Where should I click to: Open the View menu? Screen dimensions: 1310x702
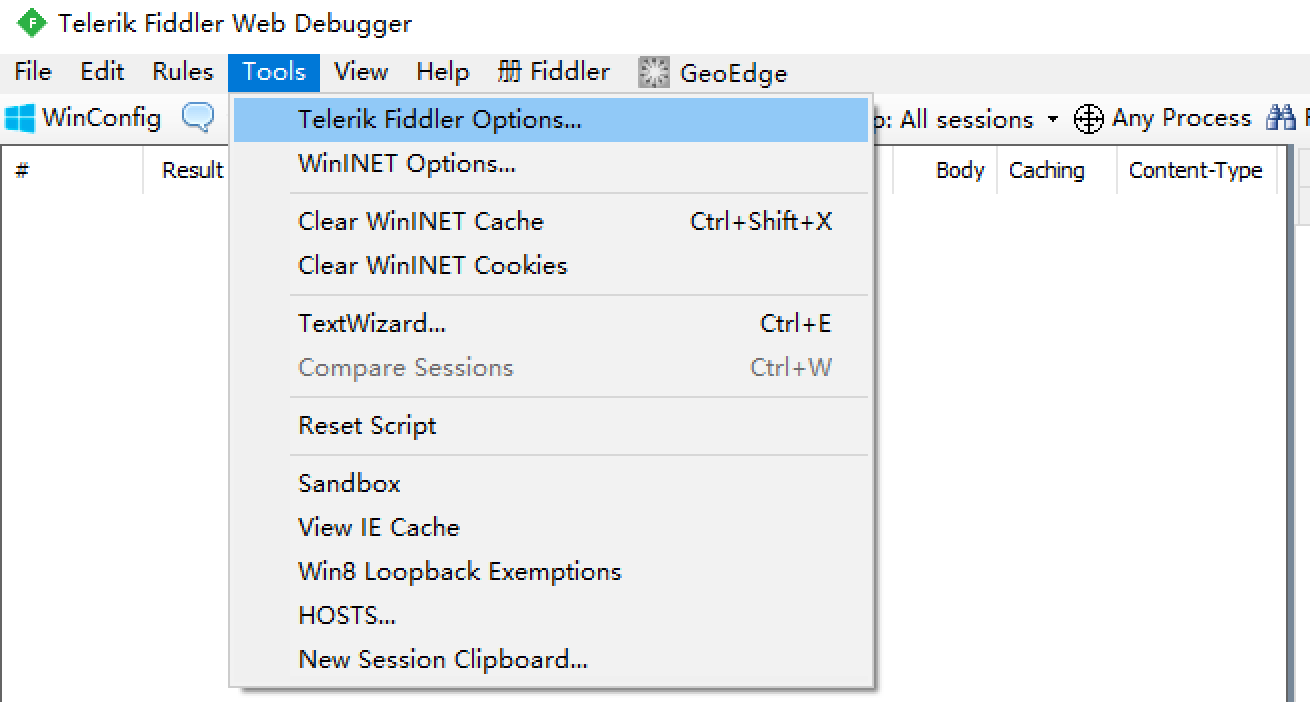coord(360,71)
